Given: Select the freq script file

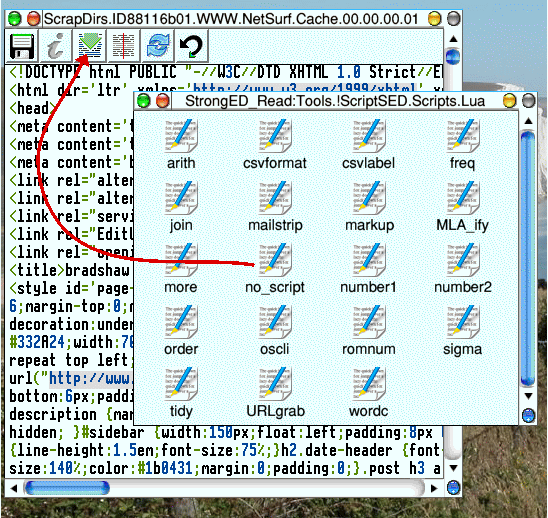Looking at the screenshot, I should pyautogui.click(x=462, y=145).
